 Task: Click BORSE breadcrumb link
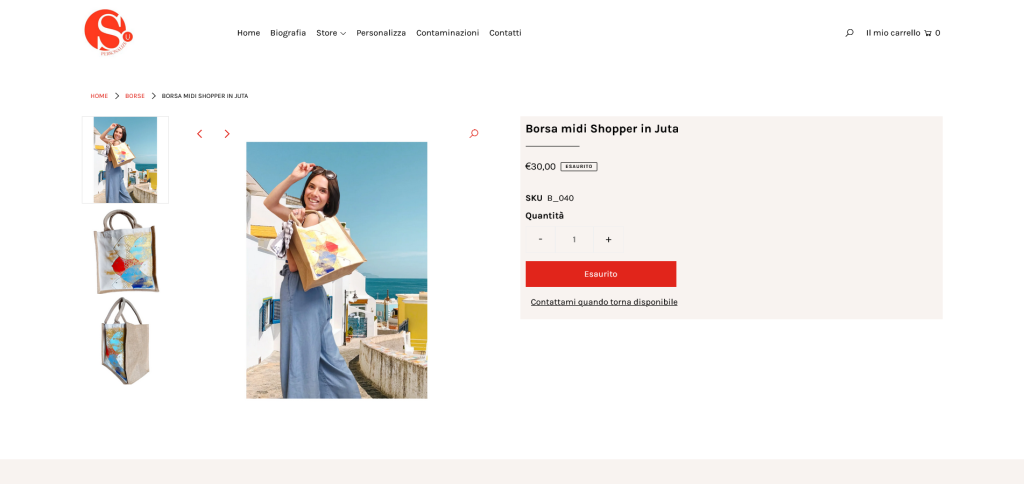pyautogui.click(x=135, y=96)
